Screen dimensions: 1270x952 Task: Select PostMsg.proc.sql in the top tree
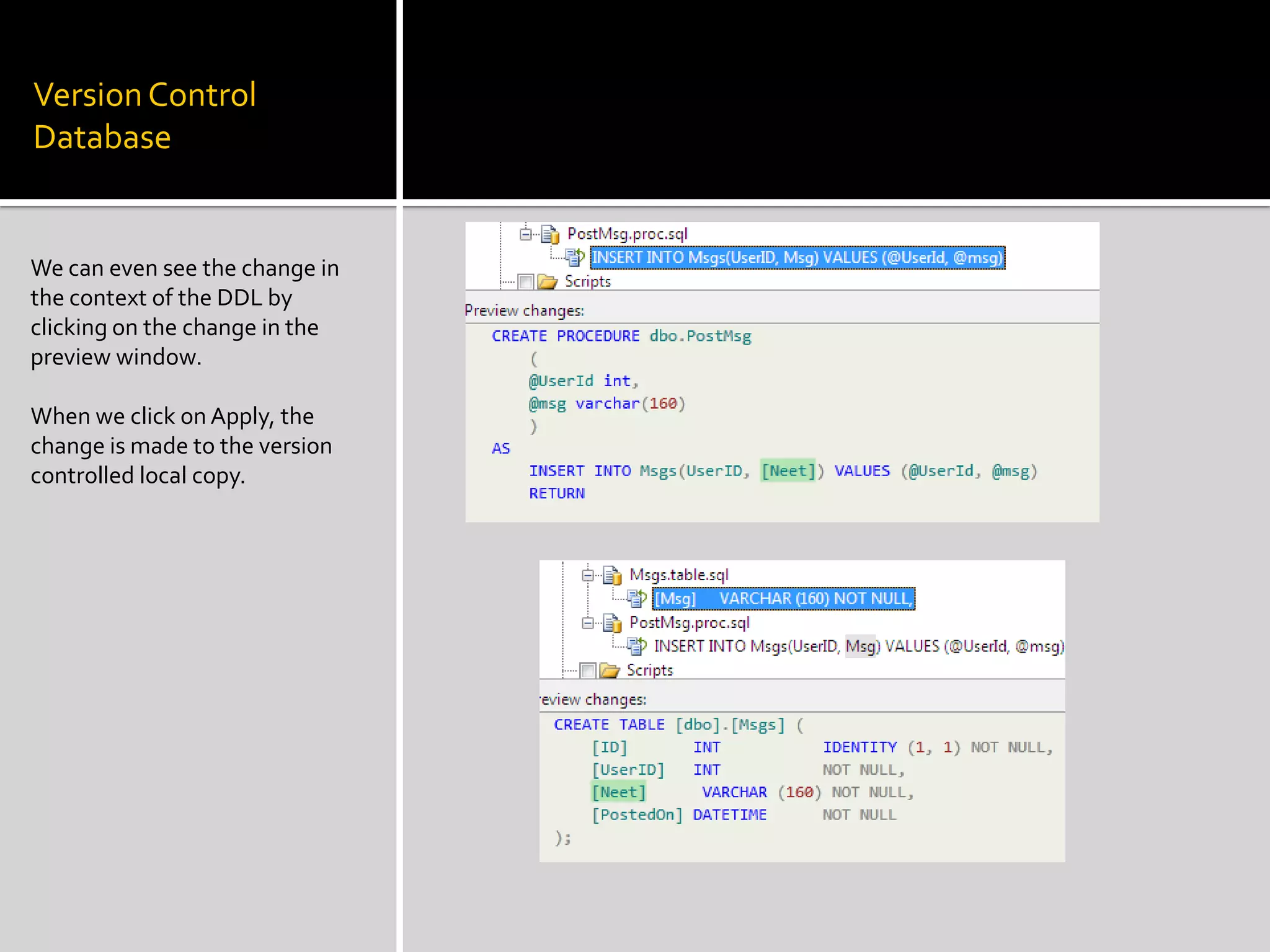(627, 234)
